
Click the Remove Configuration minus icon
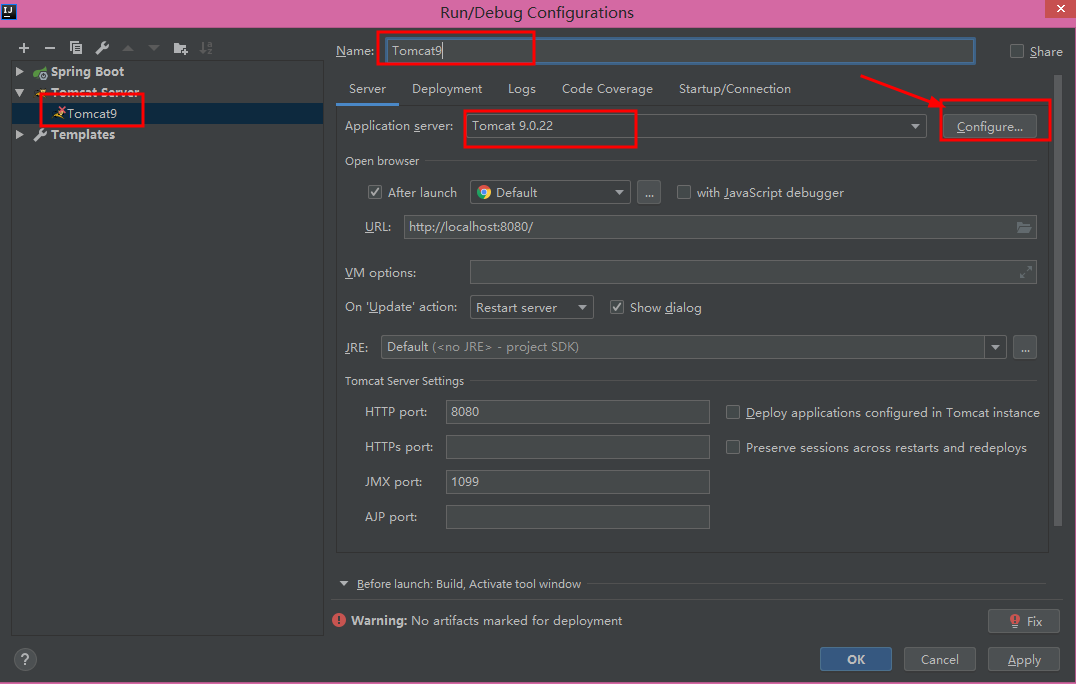coord(50,48)
